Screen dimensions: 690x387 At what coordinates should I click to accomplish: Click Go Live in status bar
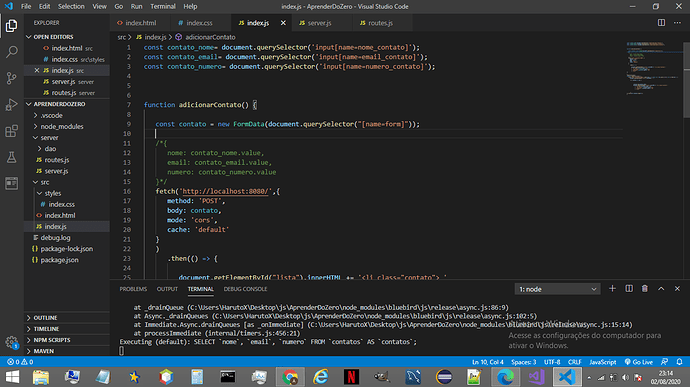pos(639,362)
